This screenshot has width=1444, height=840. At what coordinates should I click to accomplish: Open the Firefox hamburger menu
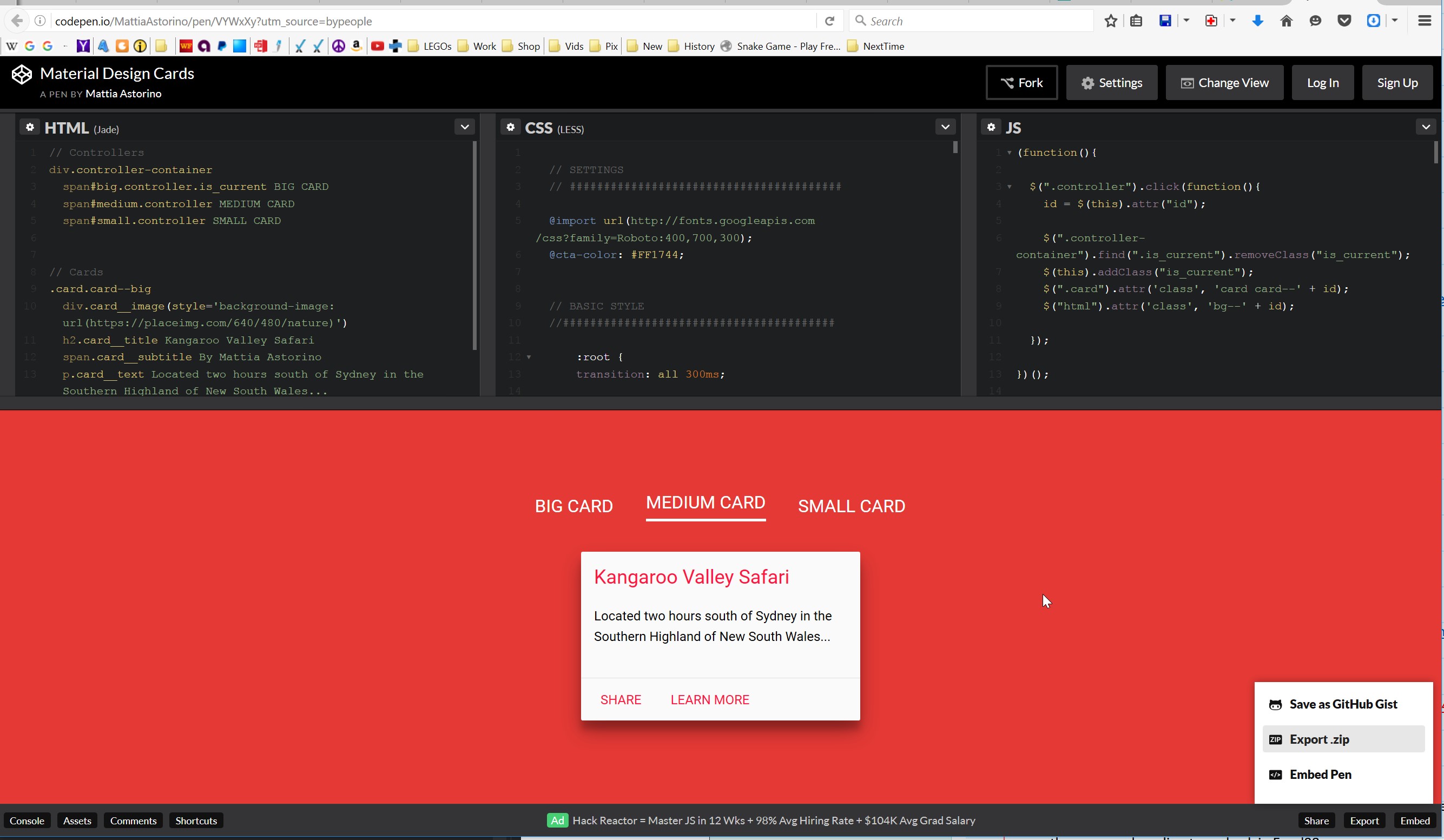click(1425, 21)
